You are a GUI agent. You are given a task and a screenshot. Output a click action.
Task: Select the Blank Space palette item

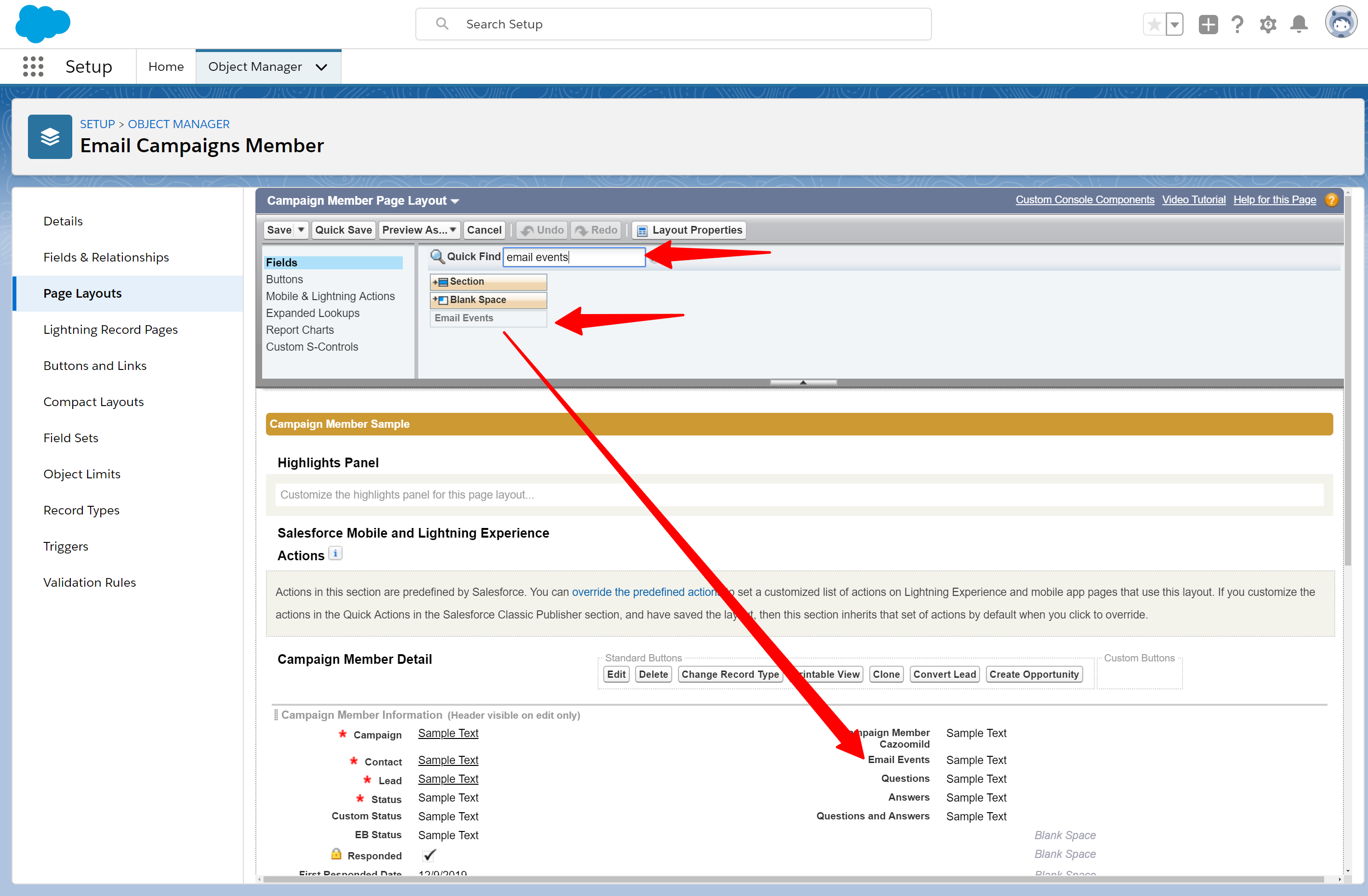488,300
